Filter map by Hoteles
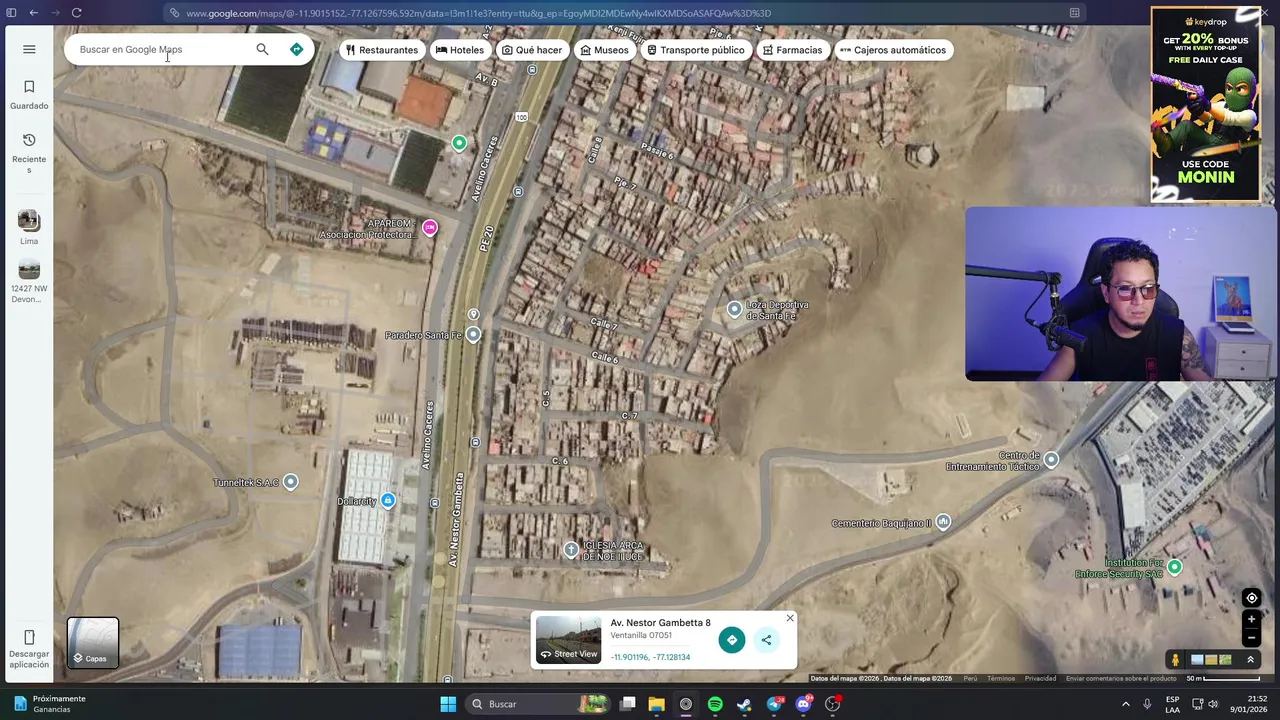This screenshot has width=1280, height=720. [460, 50]
